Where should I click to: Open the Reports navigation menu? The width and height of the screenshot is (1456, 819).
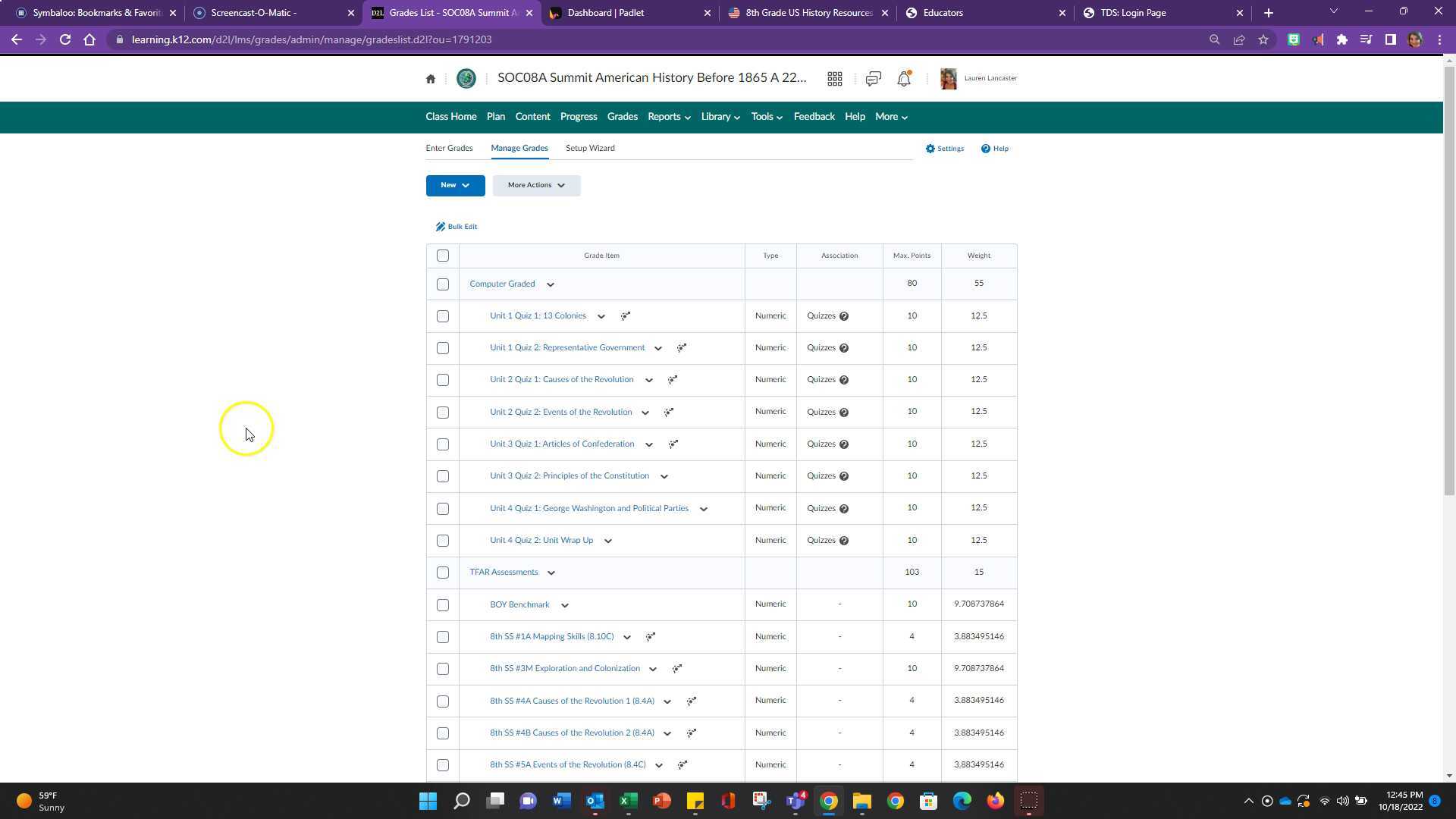pyautogui.click(x=667, y=117)
